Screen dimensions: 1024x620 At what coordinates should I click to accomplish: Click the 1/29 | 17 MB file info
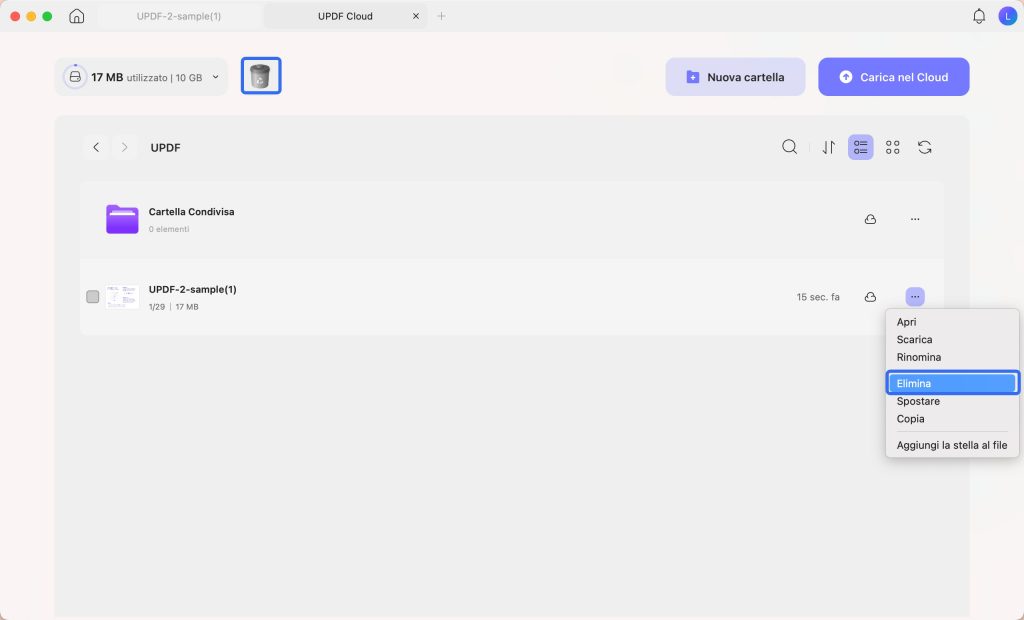[173, 307]
